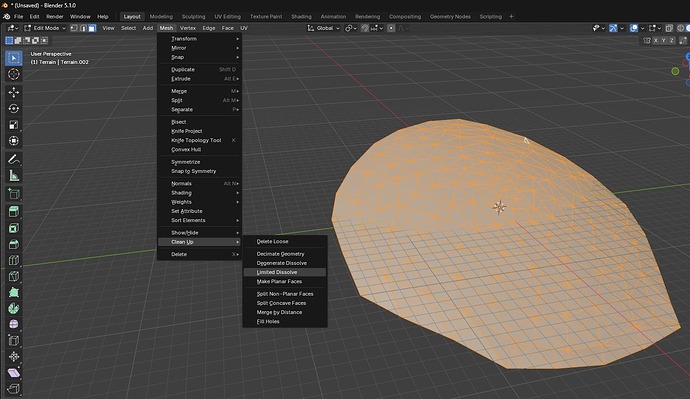Toggle X axis mirror
The height and width of the screenshot is (399, 690).
coord(656,40)
